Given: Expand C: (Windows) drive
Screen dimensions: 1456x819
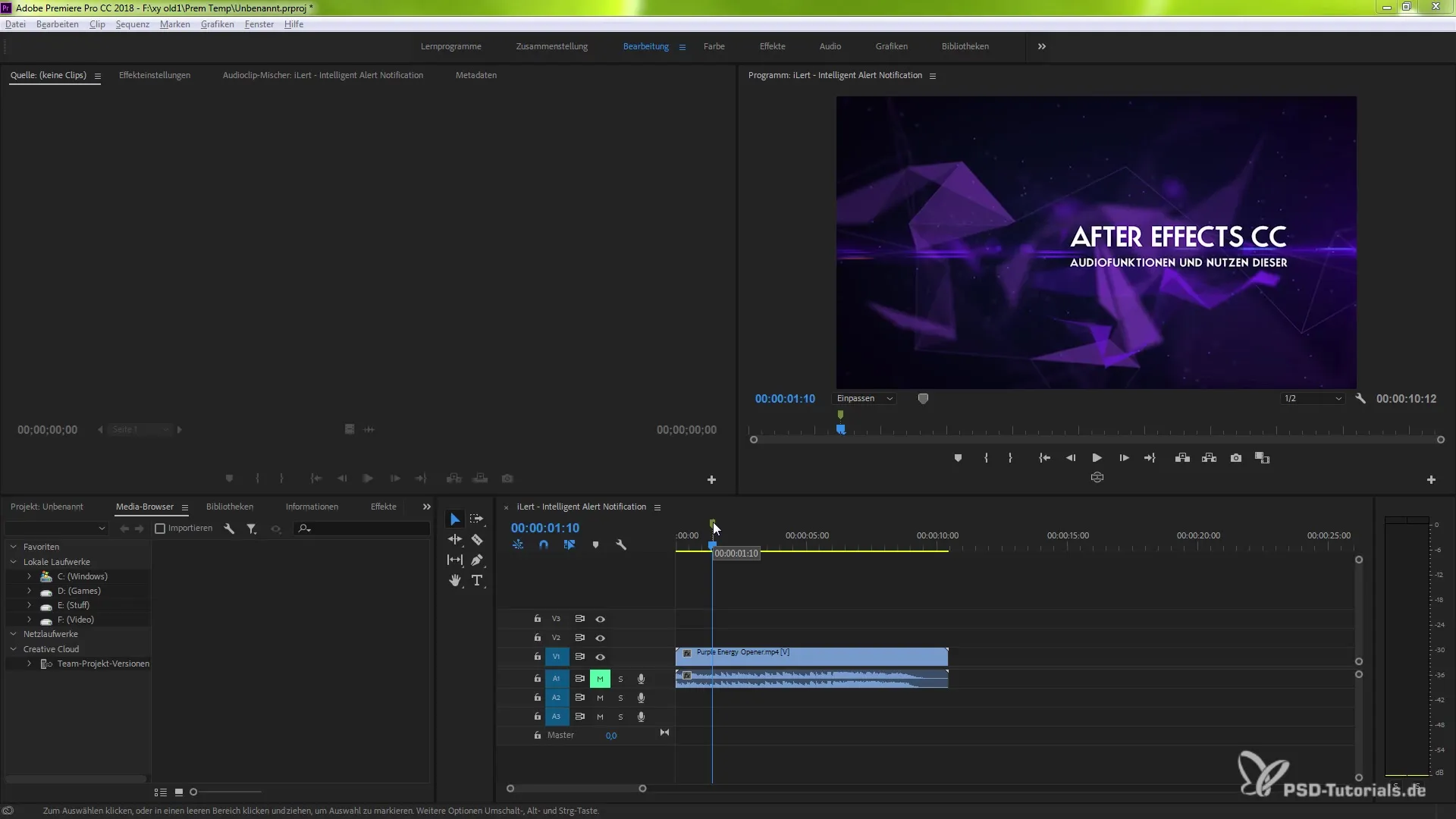Looking at the screenshot, I should click(29, 576).
